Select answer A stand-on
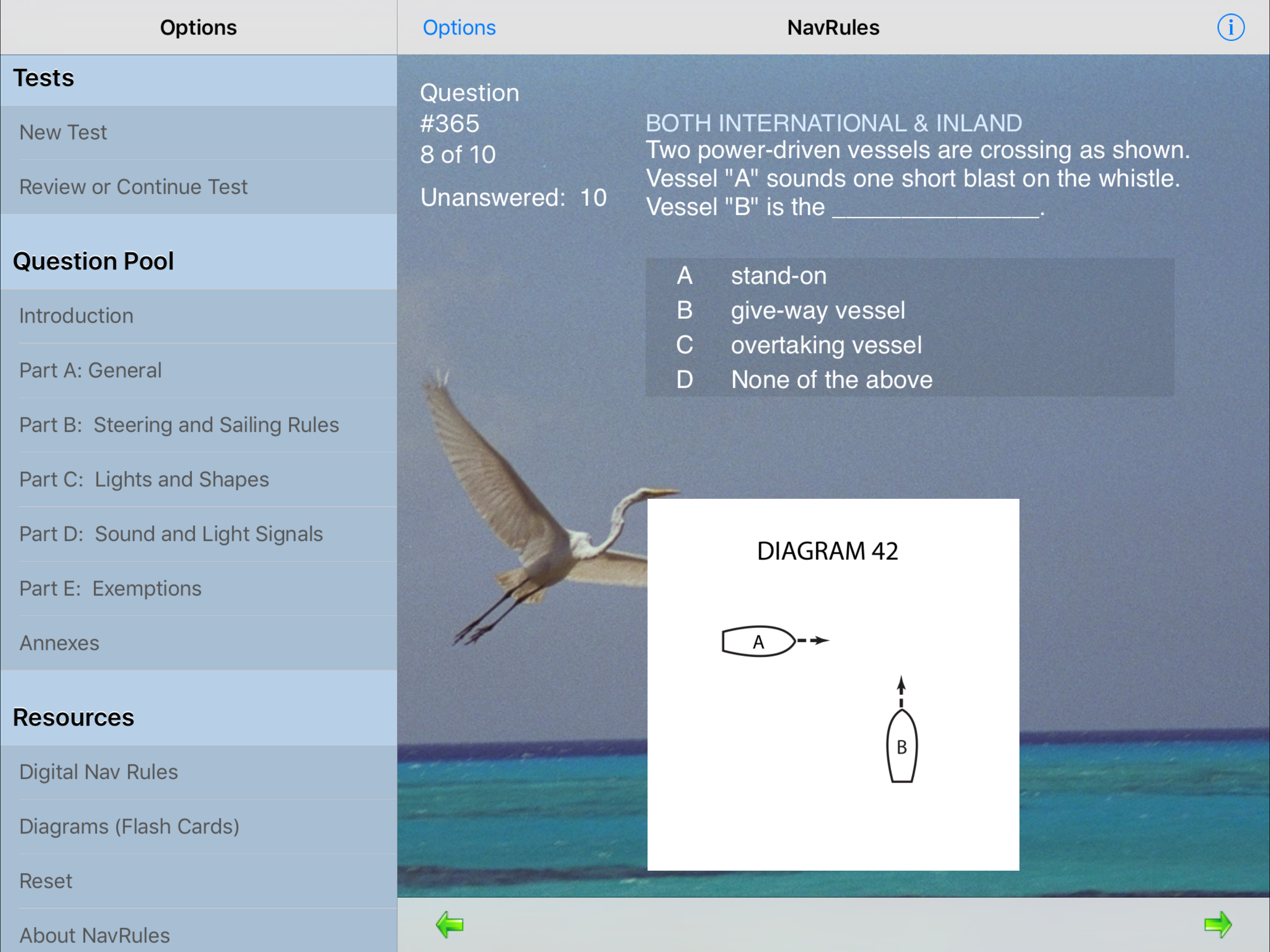This screenshot has height=952, width=1270. click(779, 276)
